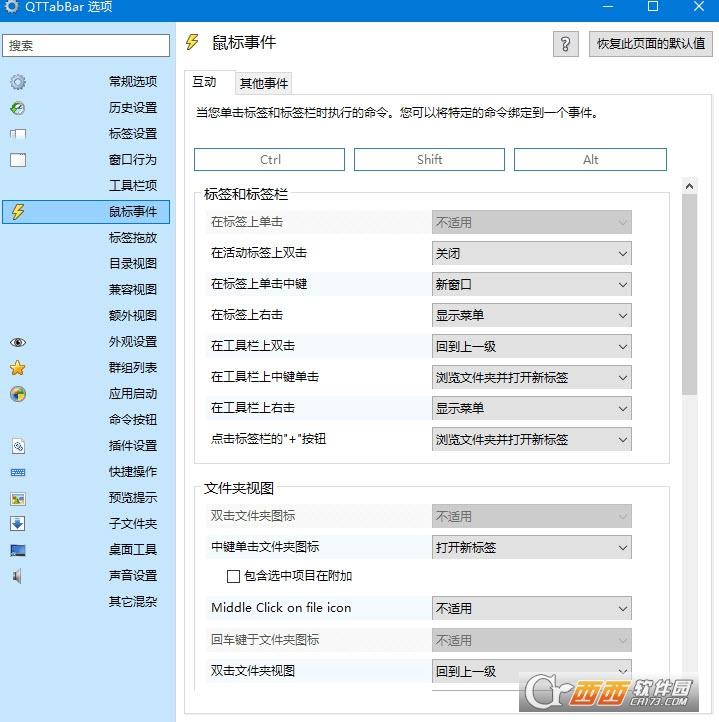Open 标签拖放 settings page
Viewport: 719px width, 722px height.
pyautogui.click(x=86, y=238)
